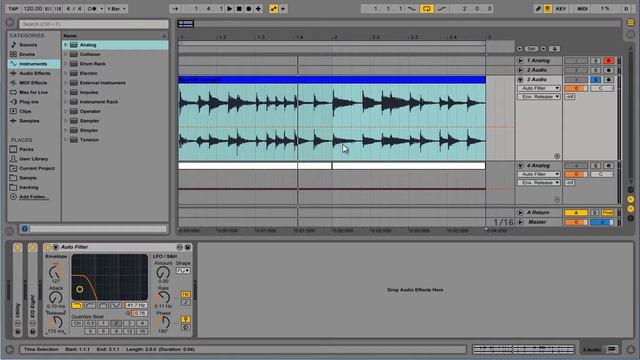
Task: Click the filter cutoff point in display
Action: (x=80, y=289)
